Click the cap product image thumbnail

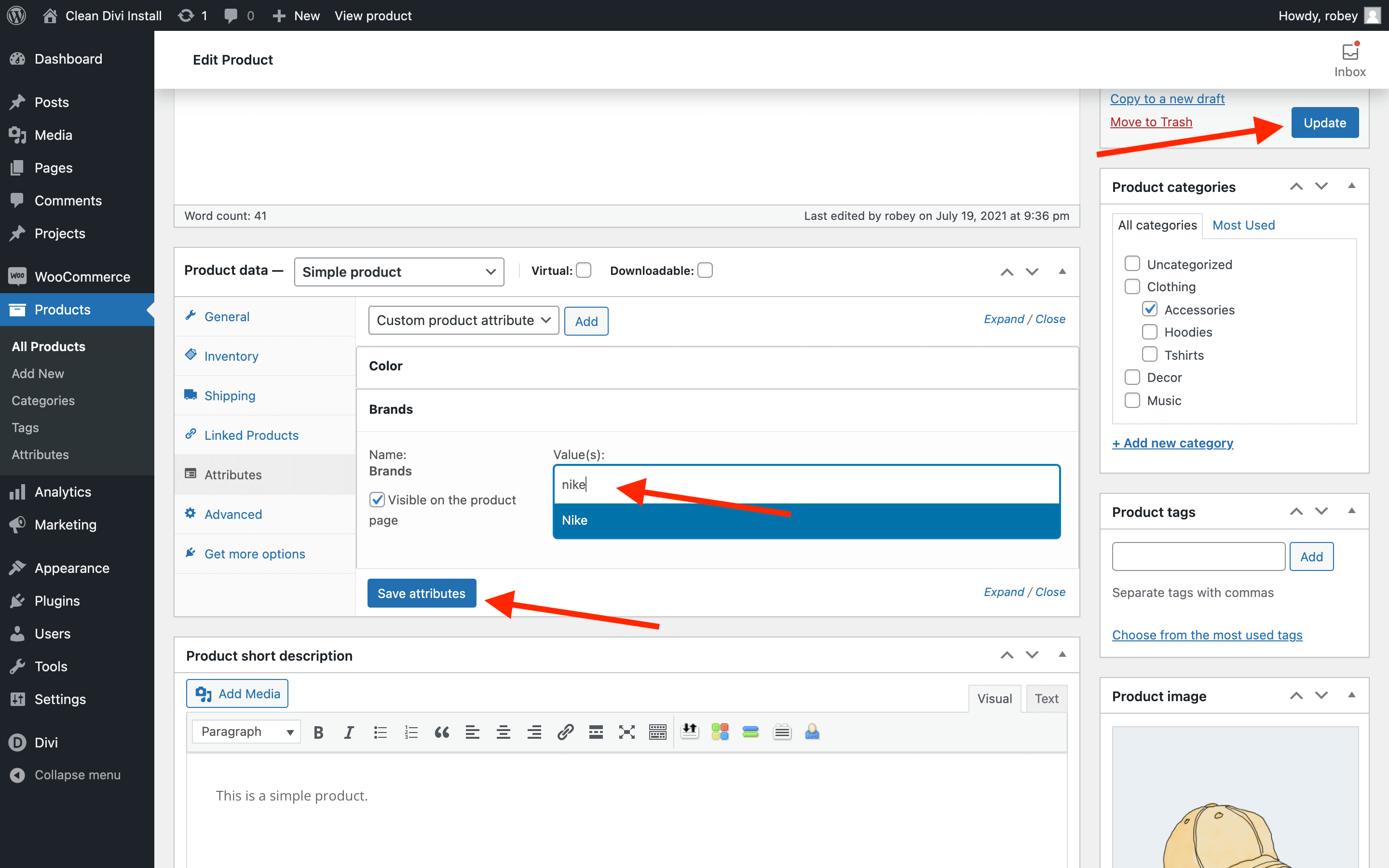1235,798
